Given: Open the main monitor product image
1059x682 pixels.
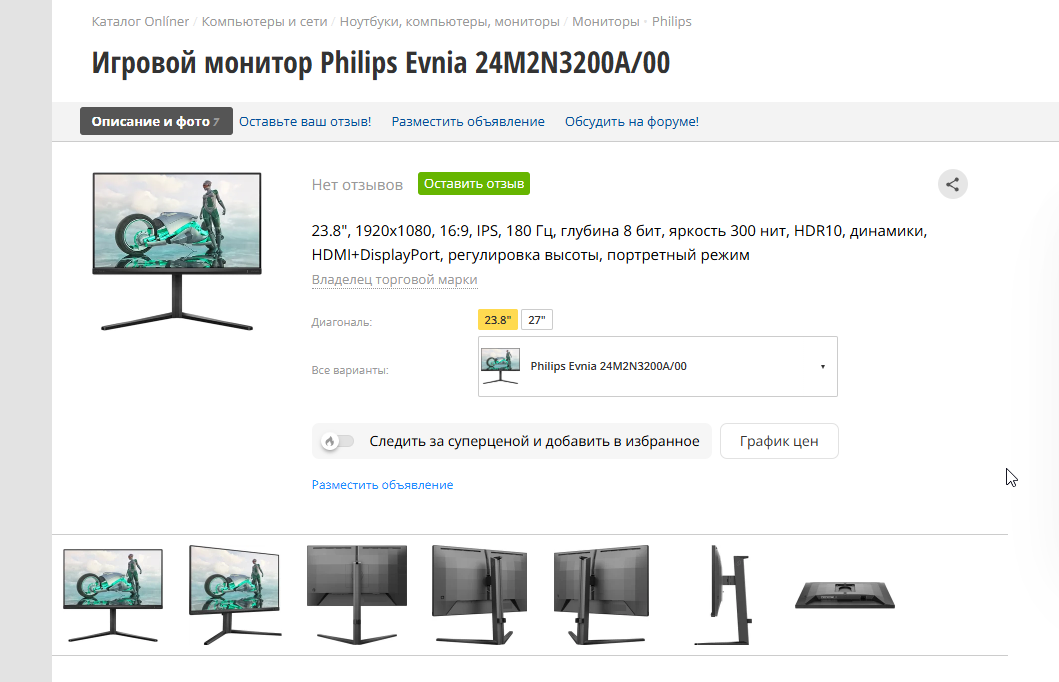Looking at the screenshot, I should [x=177, y=251].
